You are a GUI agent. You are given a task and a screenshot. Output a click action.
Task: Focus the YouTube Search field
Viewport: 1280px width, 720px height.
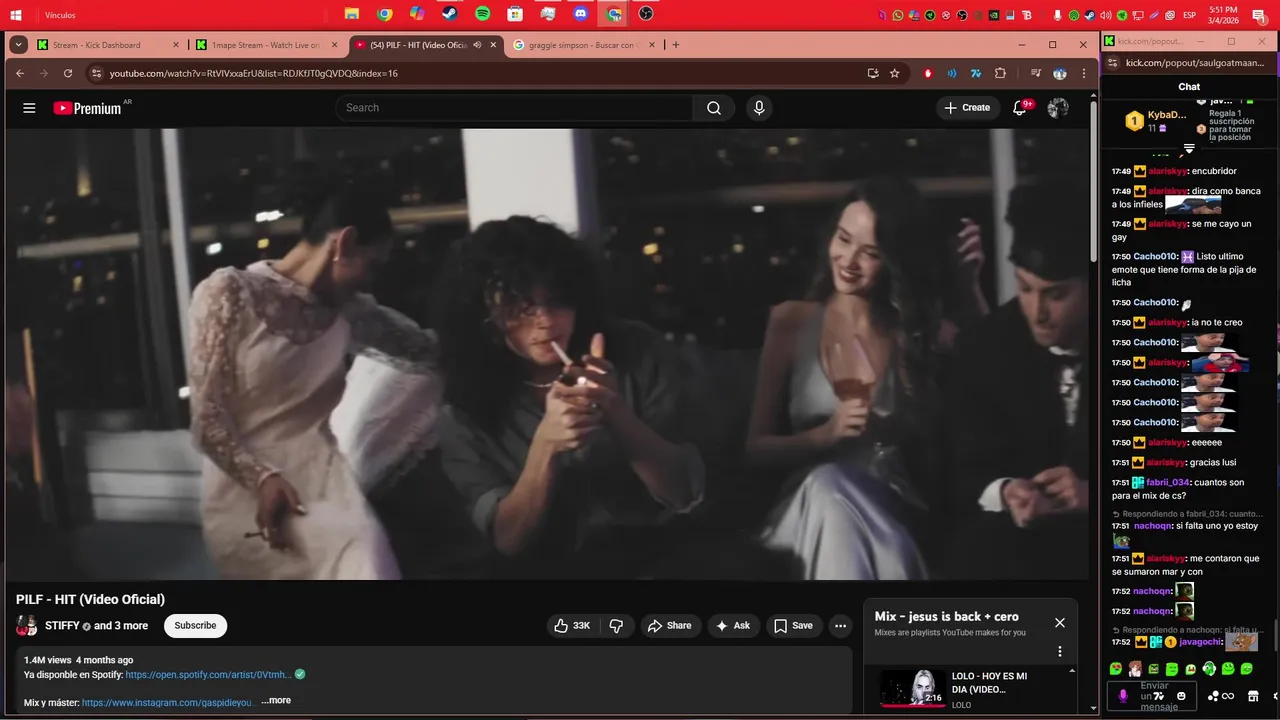point(514,108)
